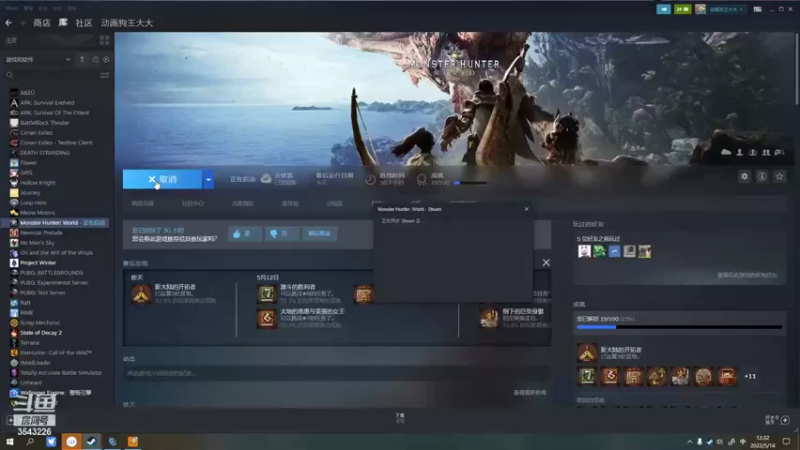Open dropdown arrow next to 取消 button

coord(208,180)
